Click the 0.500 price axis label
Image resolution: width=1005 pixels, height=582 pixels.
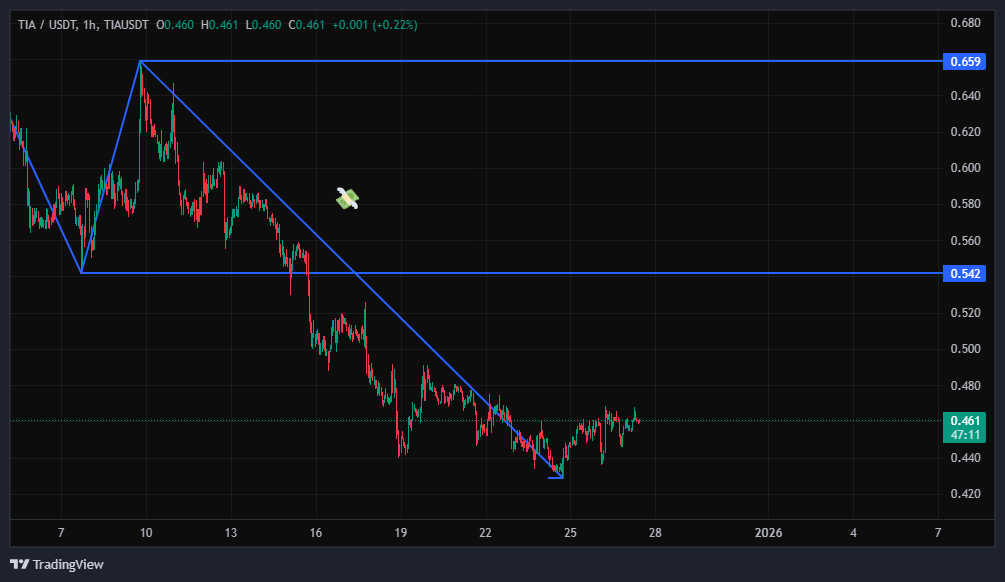click(965, 349)
